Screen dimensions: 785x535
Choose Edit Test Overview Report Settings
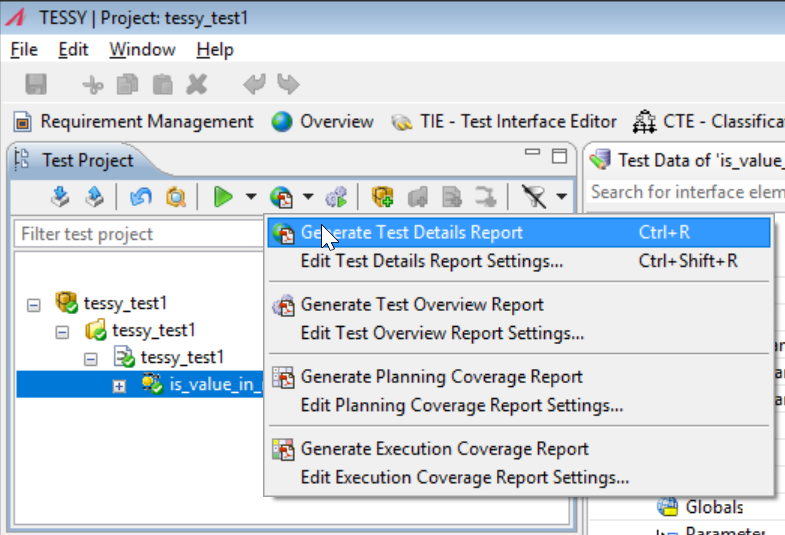point(519,333)
